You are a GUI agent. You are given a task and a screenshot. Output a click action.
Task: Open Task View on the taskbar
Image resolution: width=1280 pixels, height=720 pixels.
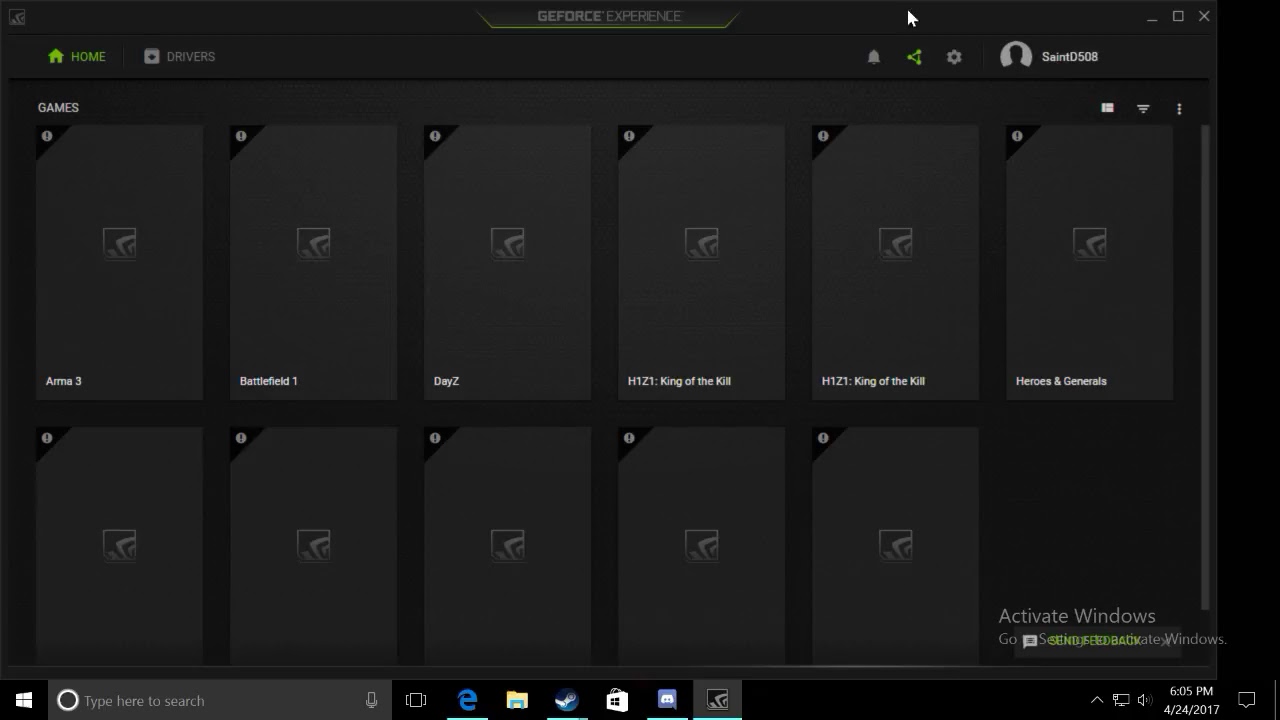pyautogui.click(x=416, y=700)
